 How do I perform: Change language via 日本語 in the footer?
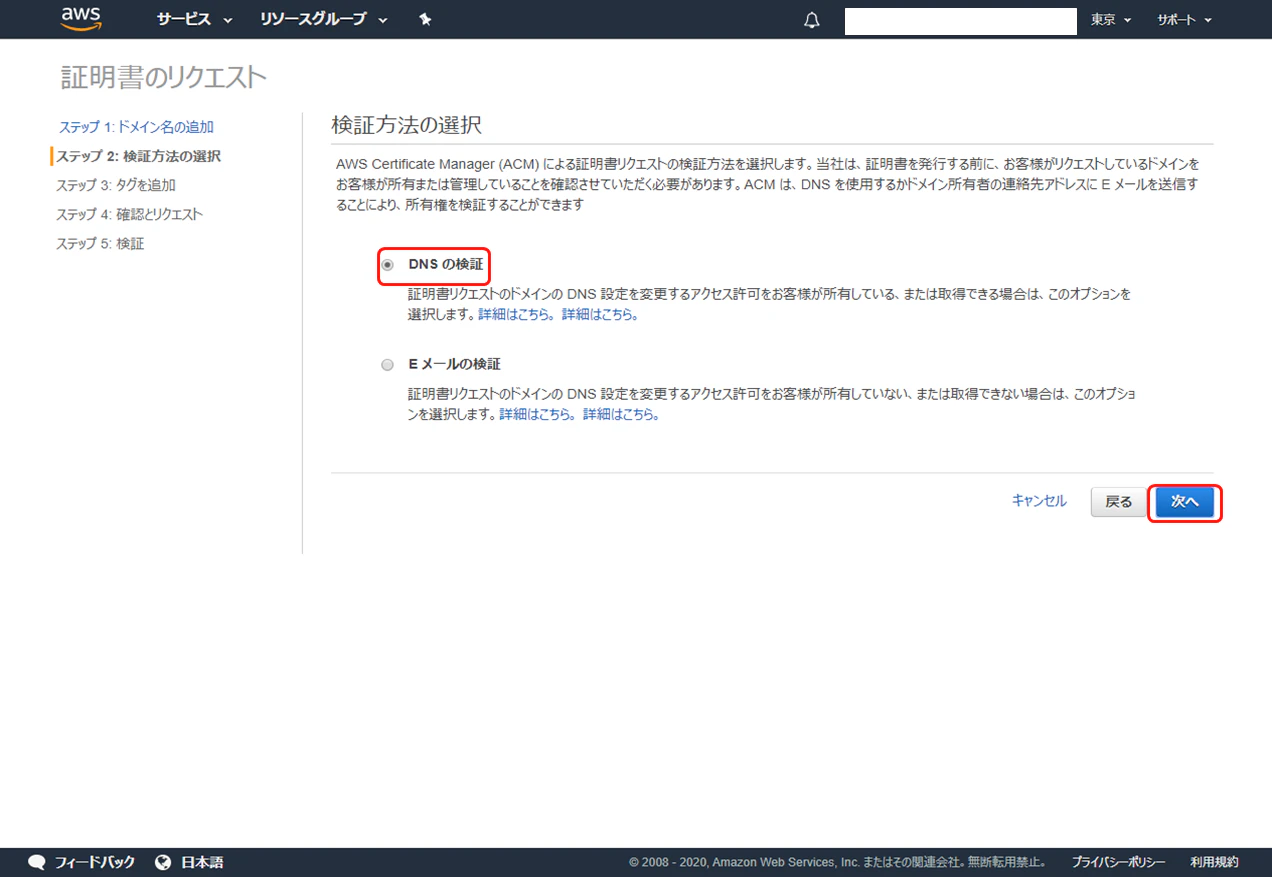(x=202, y=862)
